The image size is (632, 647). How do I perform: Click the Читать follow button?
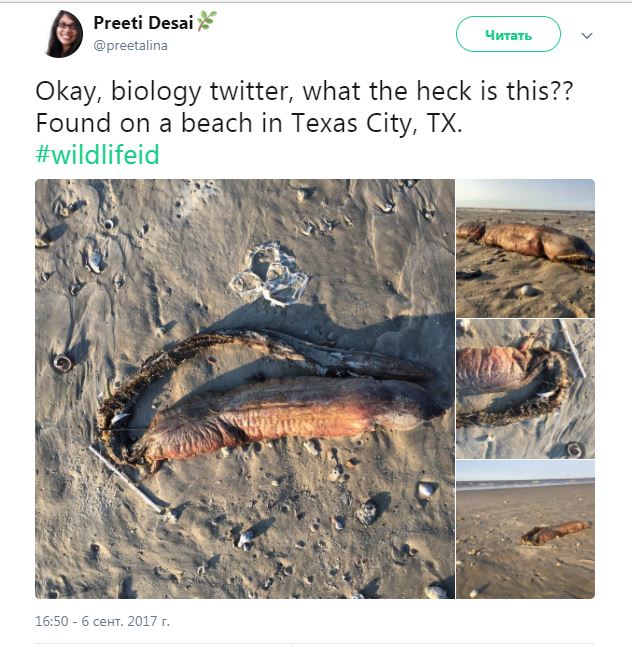pyautogui.click(x=508, y=35)
